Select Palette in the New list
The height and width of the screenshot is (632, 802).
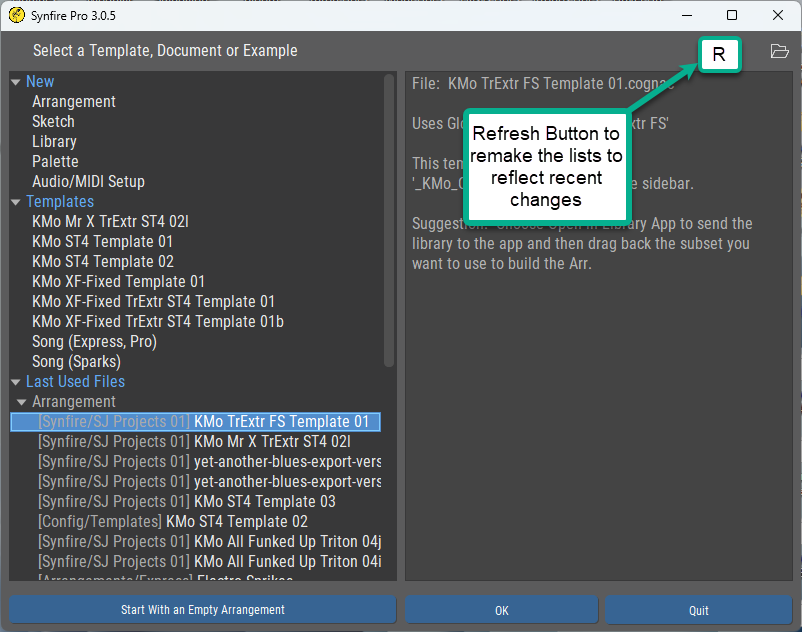[x=55, y=162]
